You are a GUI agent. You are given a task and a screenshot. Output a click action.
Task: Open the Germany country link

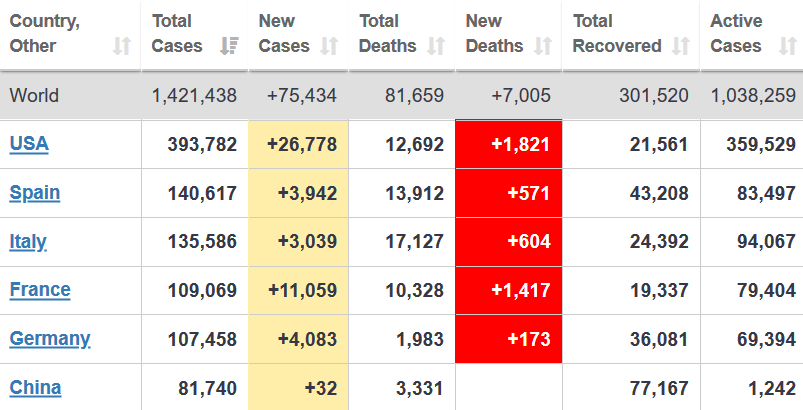[x=50, y=339]
